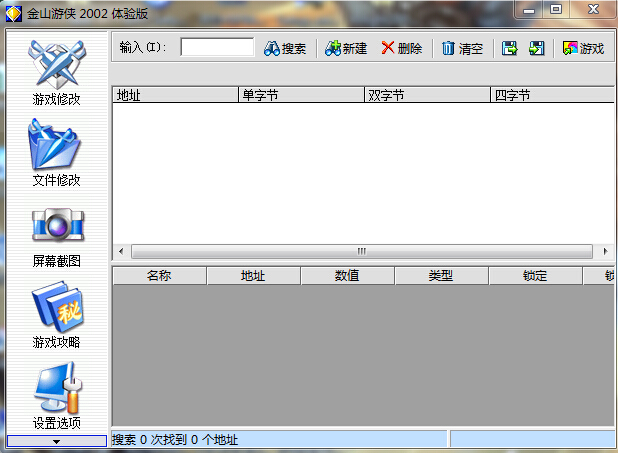Click the 锁定 column header
Screen dimensions: 618x453
pos(535,276)
